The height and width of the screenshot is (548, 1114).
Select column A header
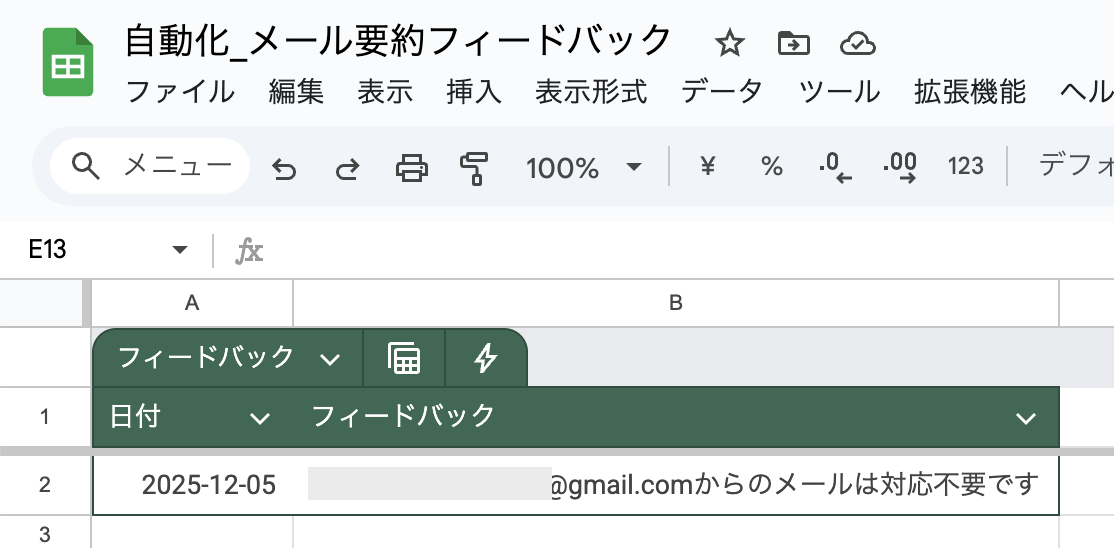192,303
